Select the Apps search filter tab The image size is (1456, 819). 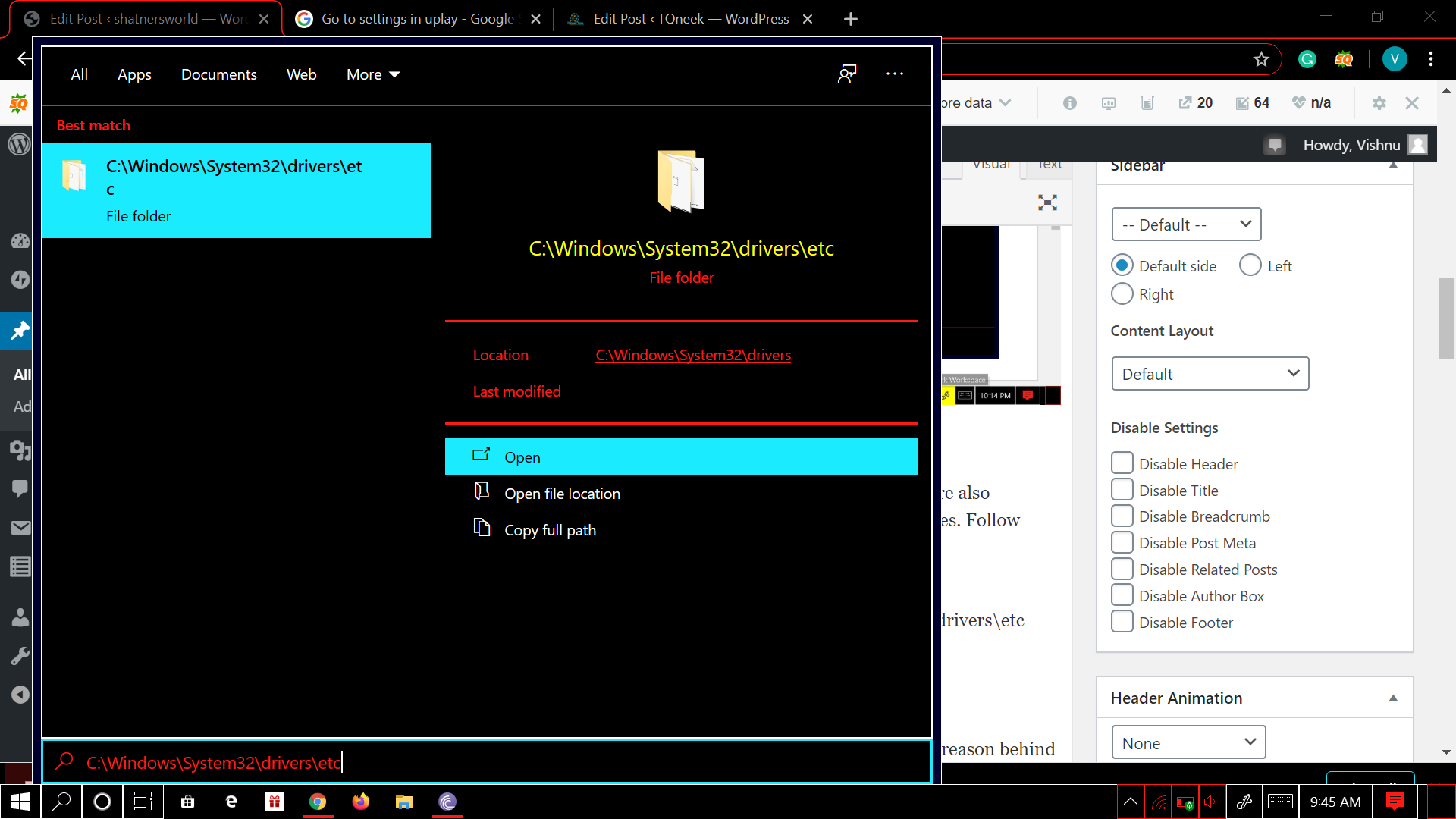(134, 74)
